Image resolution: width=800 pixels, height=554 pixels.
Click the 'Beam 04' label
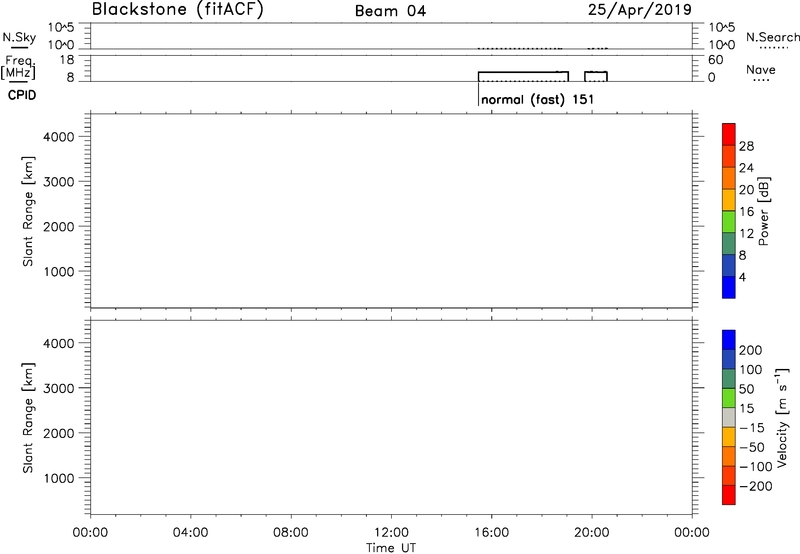click(390, 11)
